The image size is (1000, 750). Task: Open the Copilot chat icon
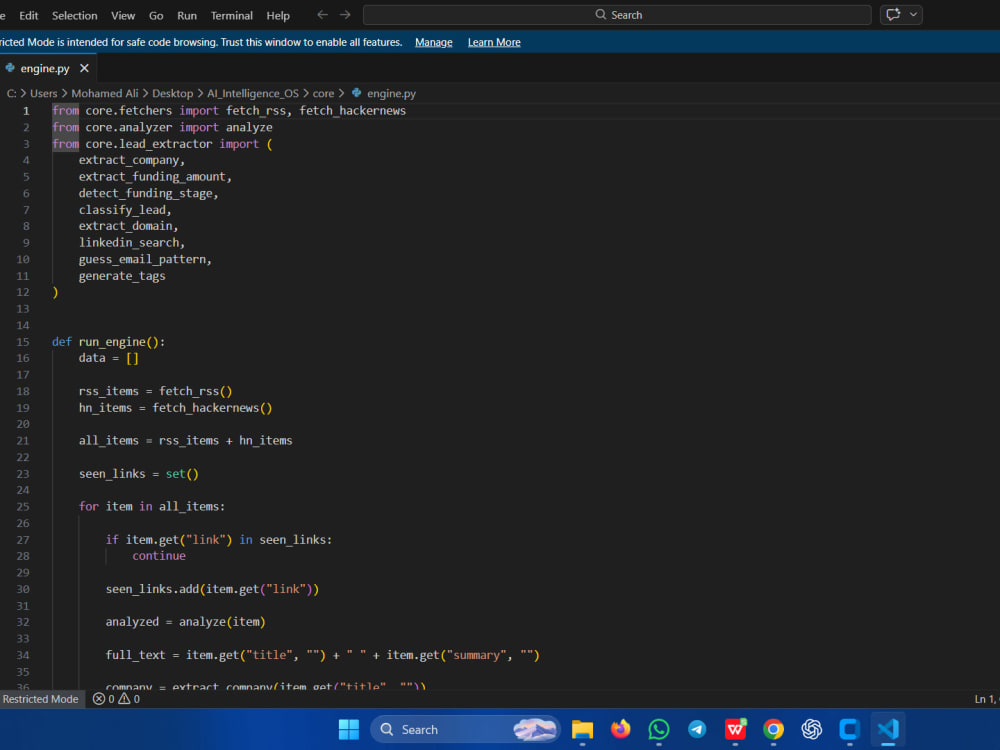pyautogui.click(x=893, y=15)
